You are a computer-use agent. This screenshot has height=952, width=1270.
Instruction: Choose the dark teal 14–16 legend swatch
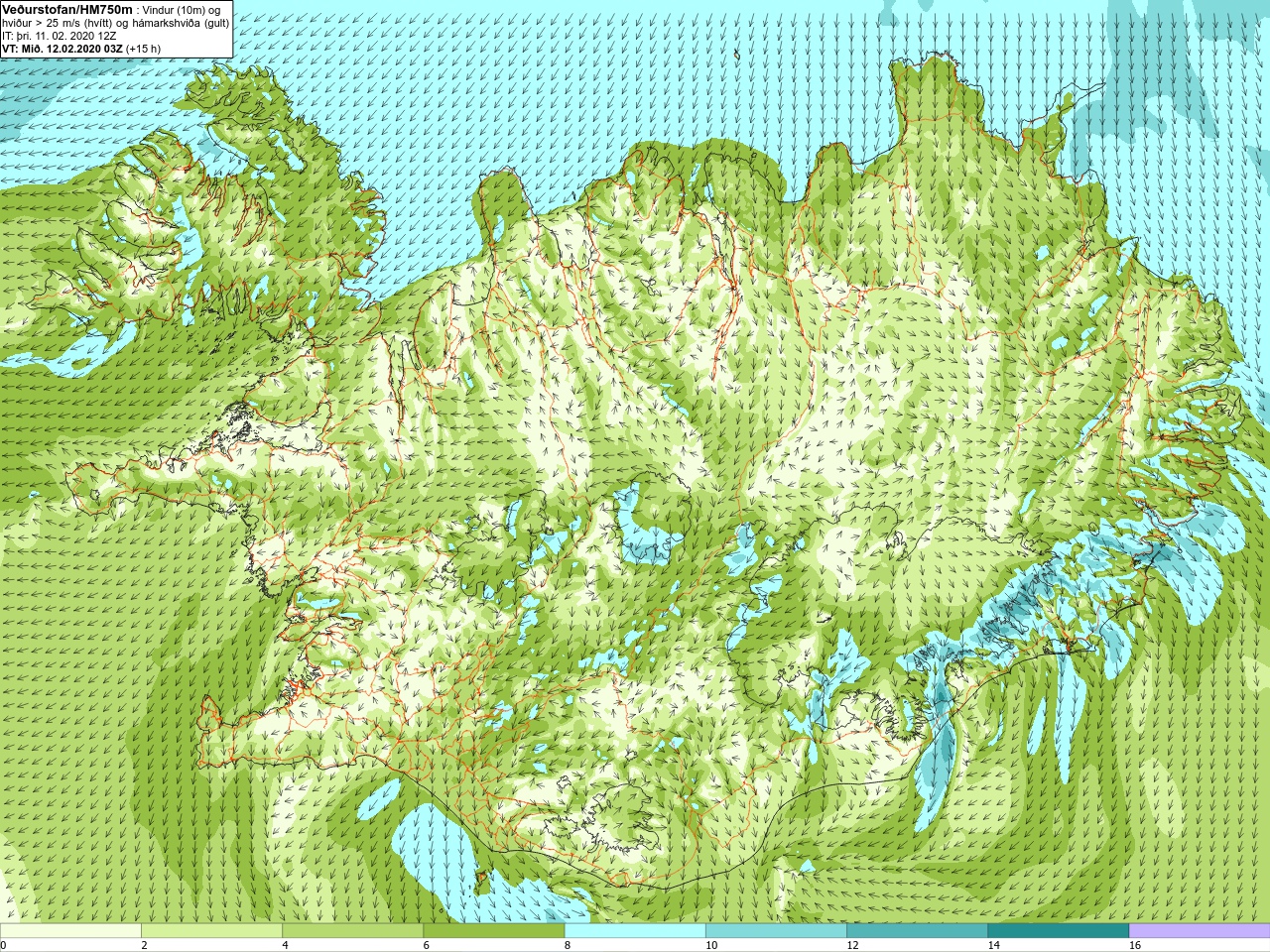click(1059, 931)
